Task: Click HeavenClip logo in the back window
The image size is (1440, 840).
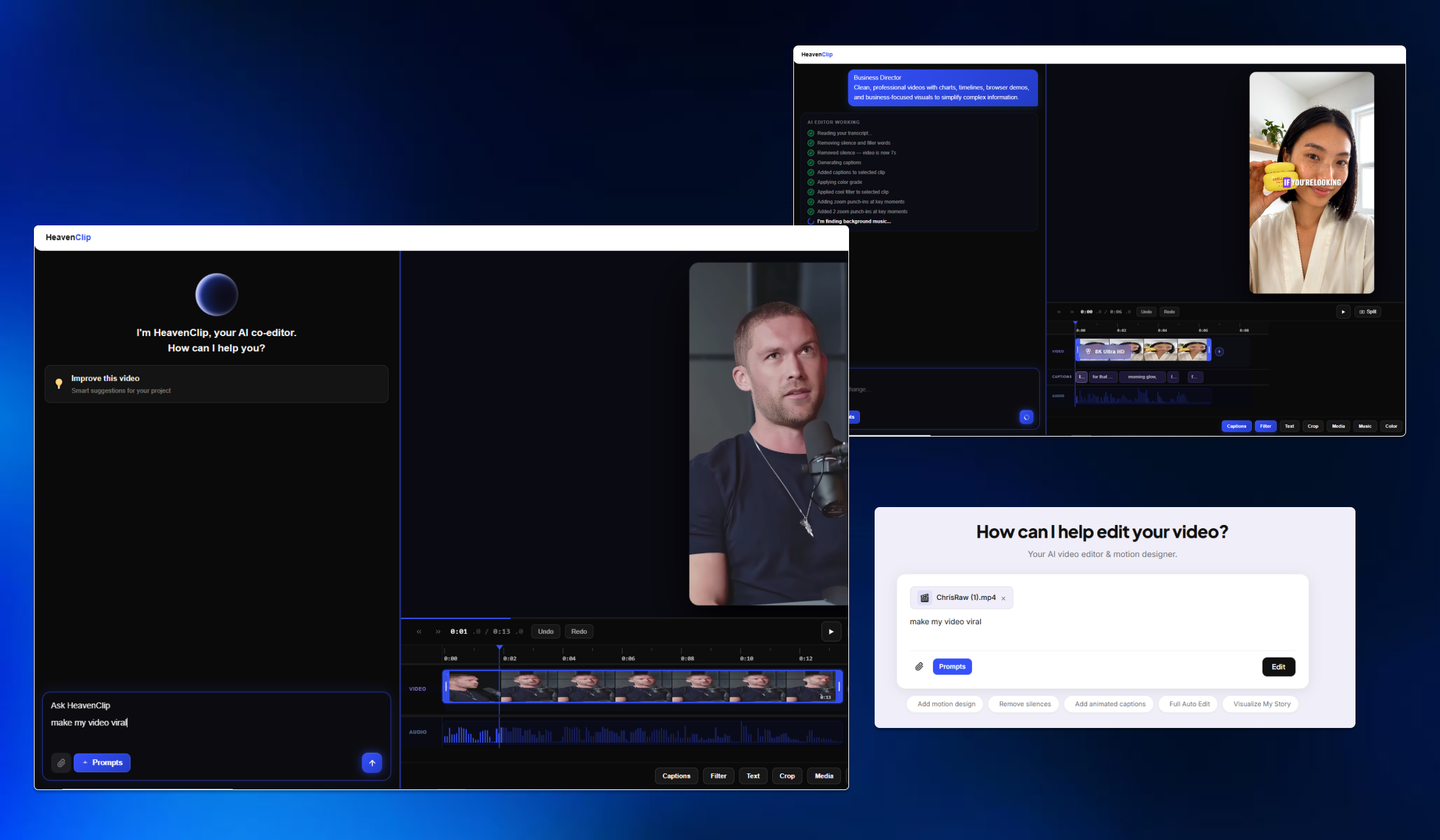Action: (817, 54)
